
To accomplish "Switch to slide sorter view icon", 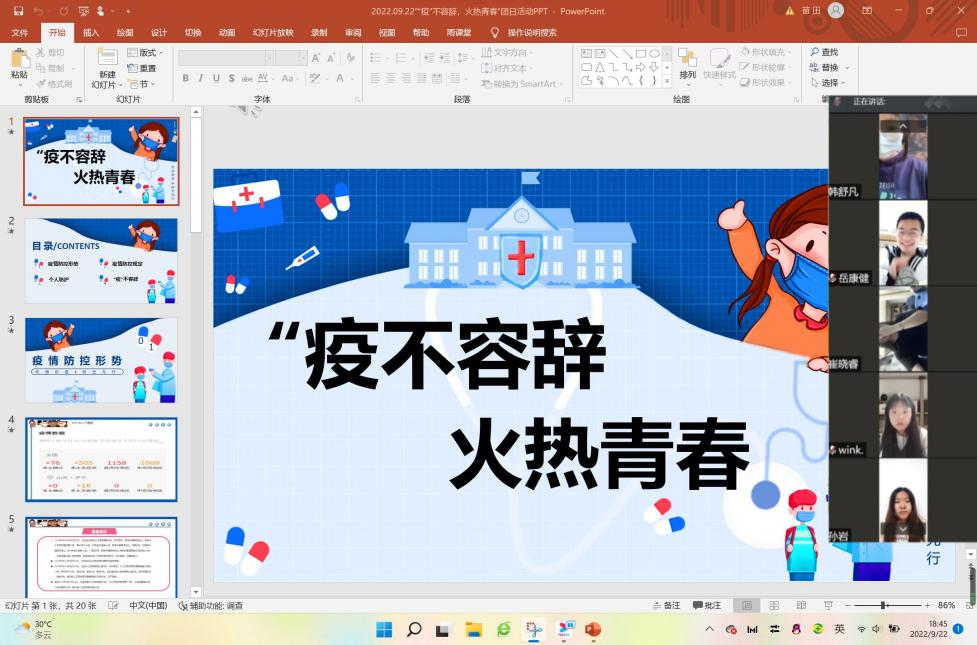I will pos(773,605).
